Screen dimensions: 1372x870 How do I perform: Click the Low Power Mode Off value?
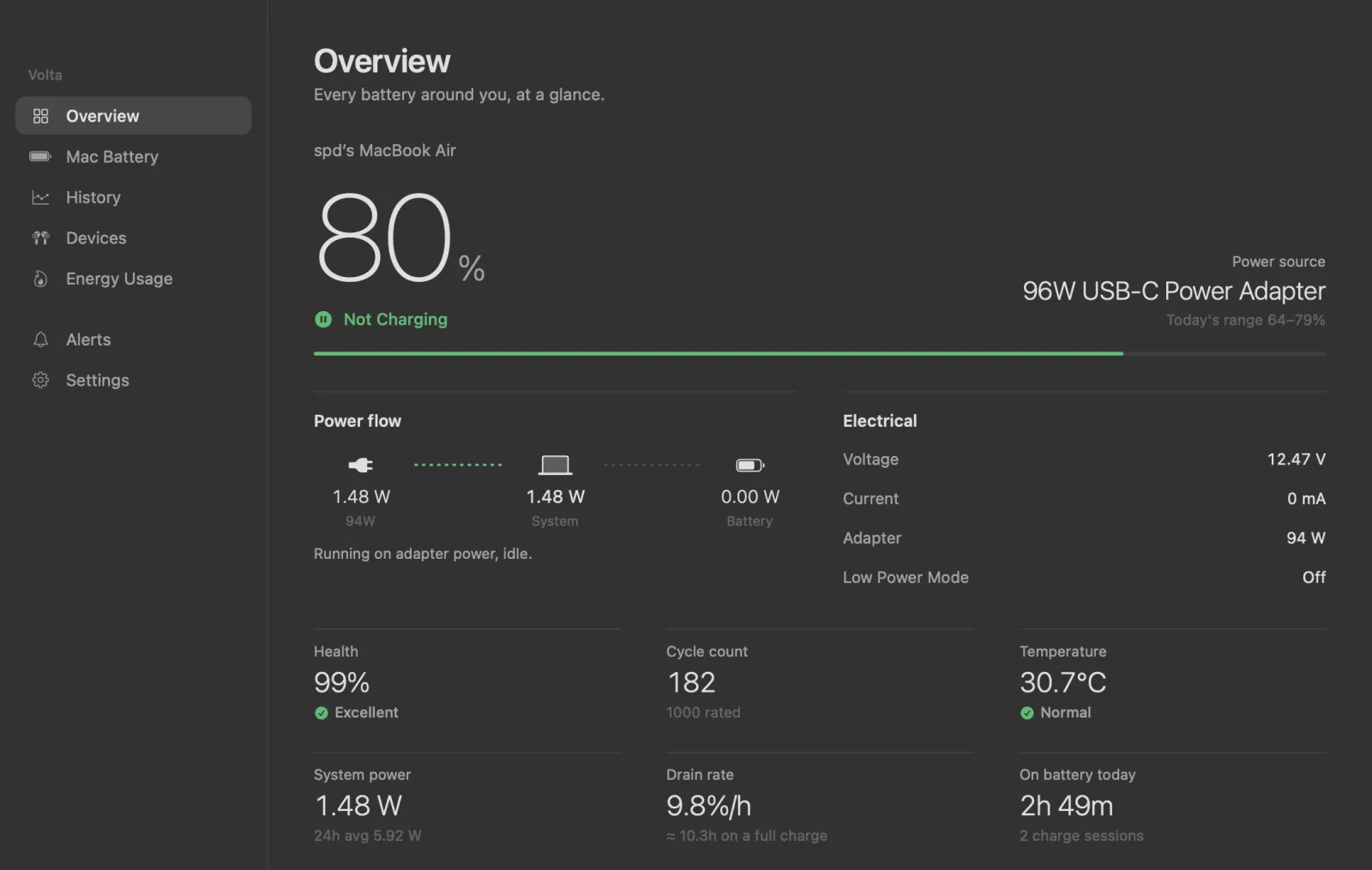(1314, 578)
